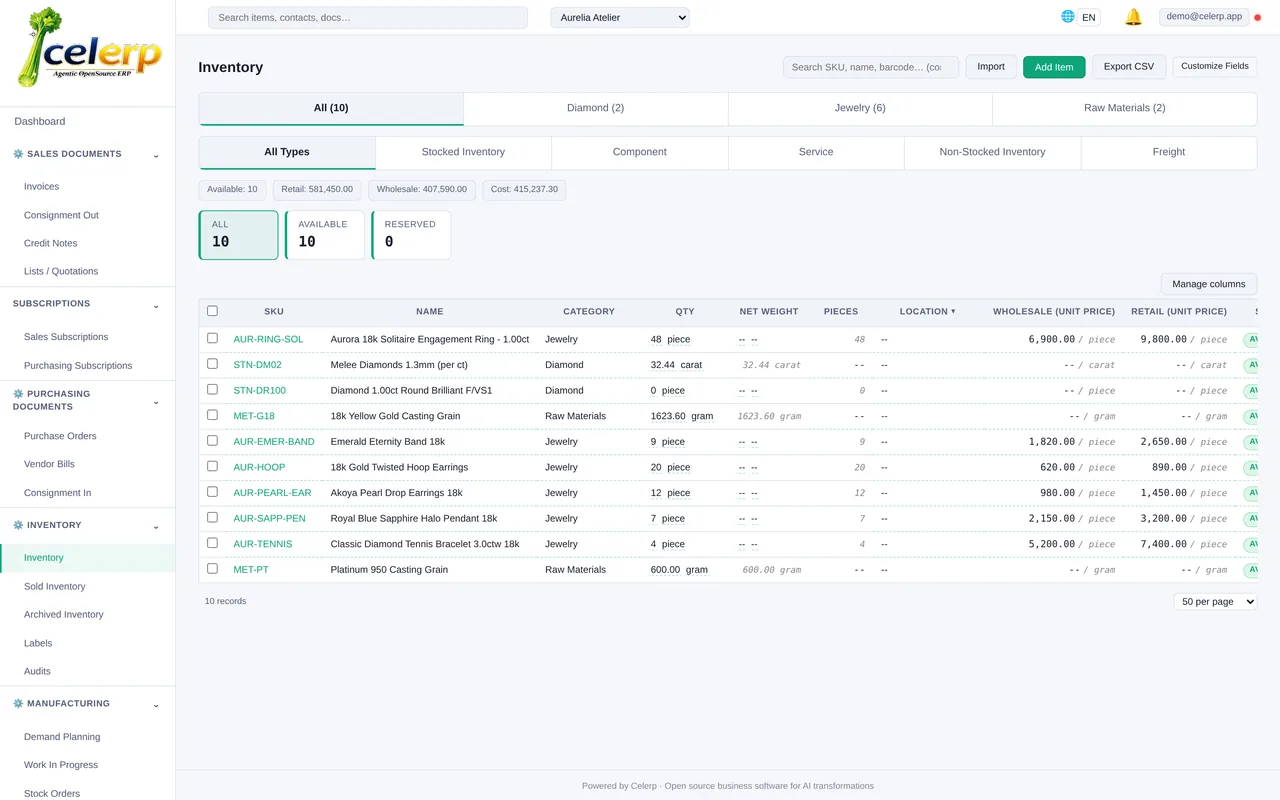Open the AUR-TENNIS SKU link

click(263, 544)
